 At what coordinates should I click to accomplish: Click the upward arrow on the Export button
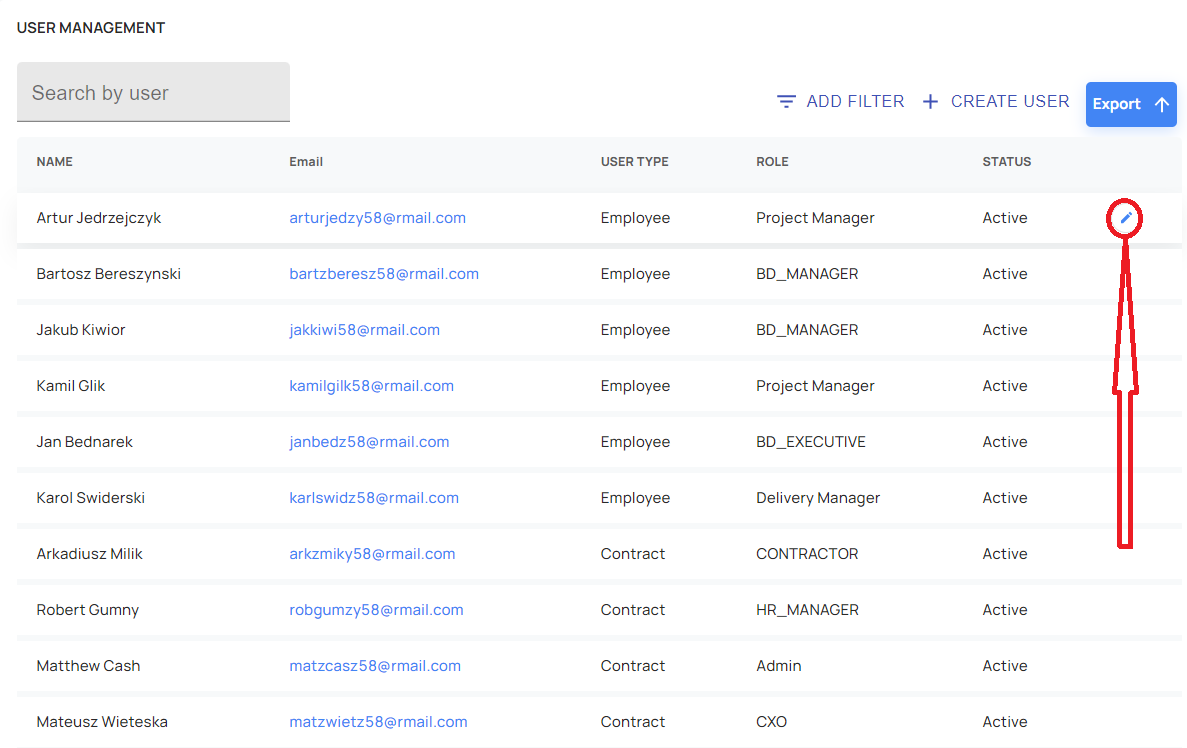tap(1162, 104)
